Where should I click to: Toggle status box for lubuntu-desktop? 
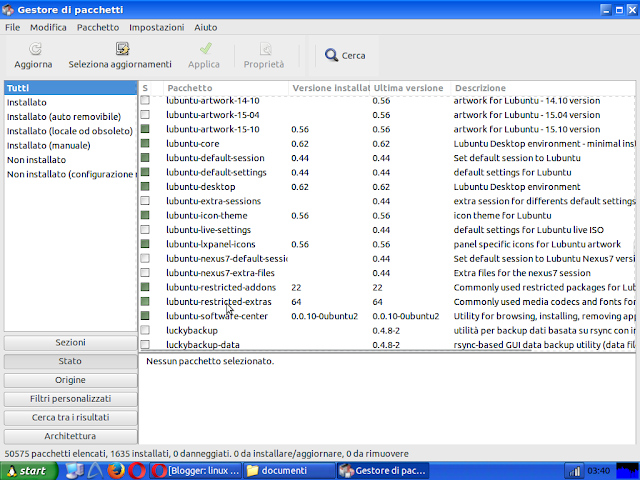[x=145, y=187]
